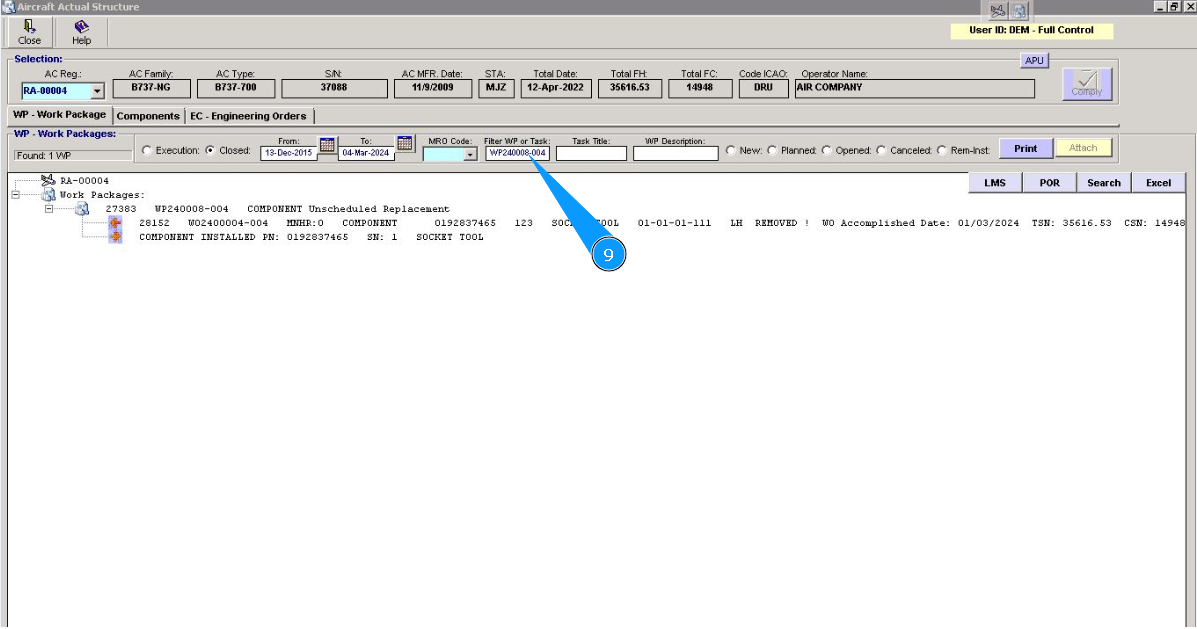
Task: Click the application icon in the title bar
Action: click(8, 7)
